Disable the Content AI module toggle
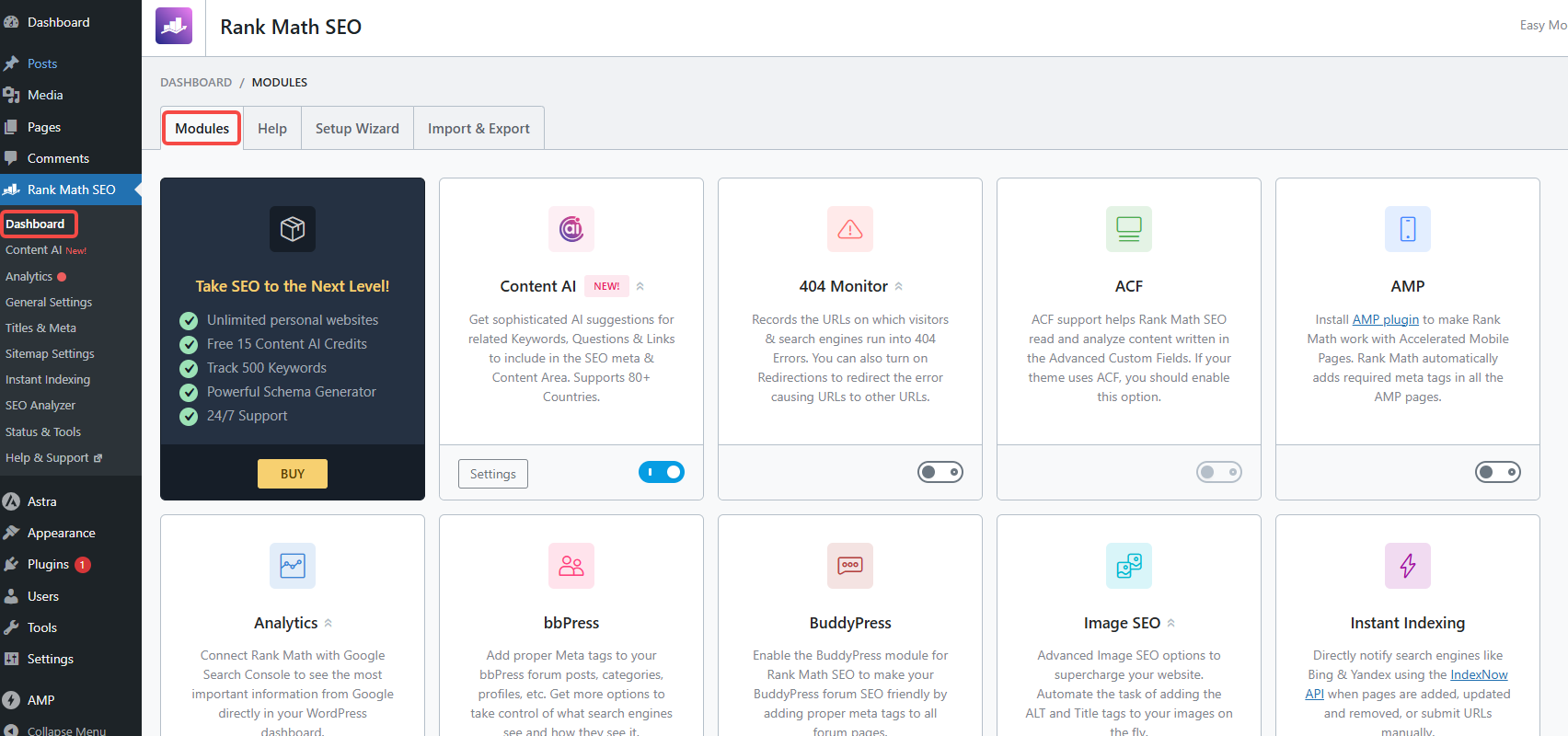 pos(662,472)
